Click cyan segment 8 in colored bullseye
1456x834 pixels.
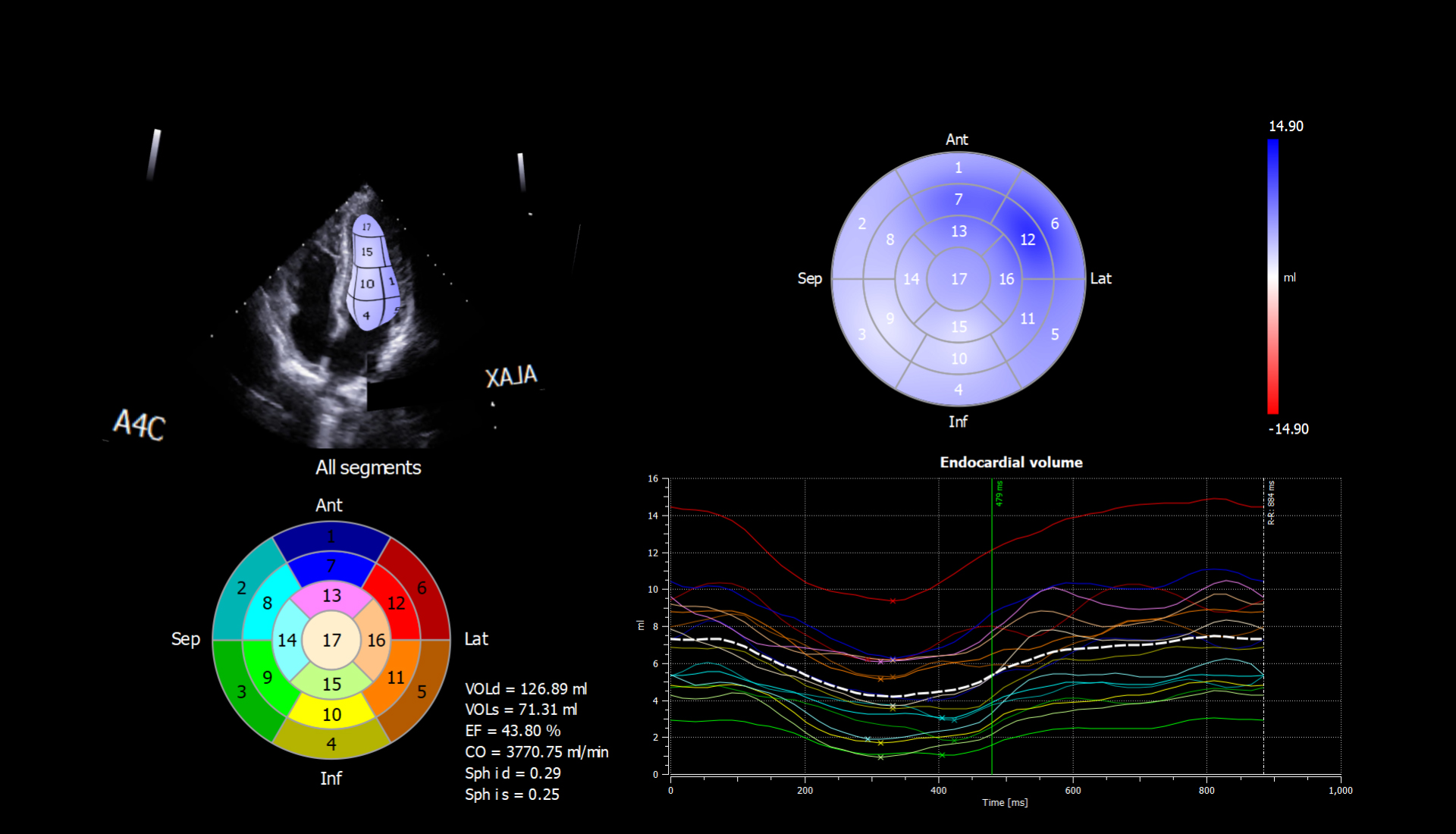[x=267, y=604]
